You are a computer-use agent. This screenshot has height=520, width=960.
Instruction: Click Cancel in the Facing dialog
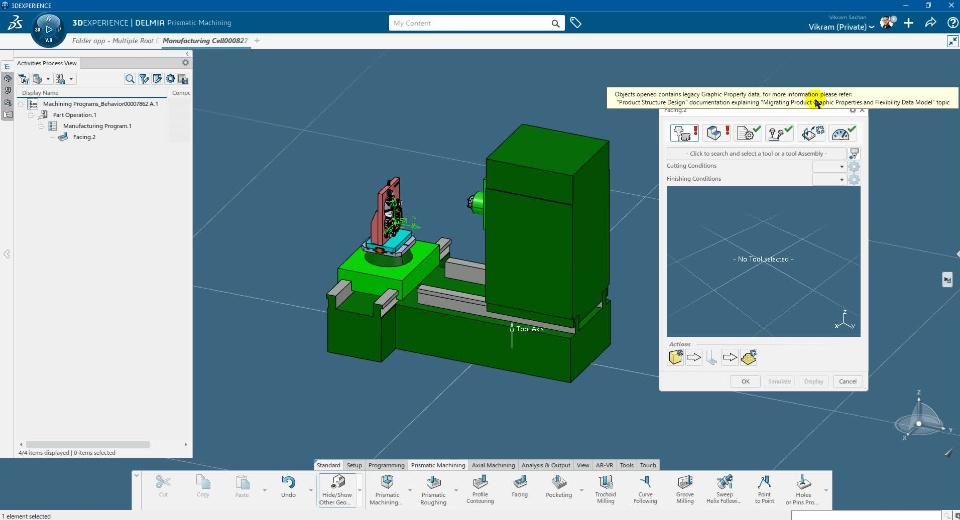pos(847,381)
